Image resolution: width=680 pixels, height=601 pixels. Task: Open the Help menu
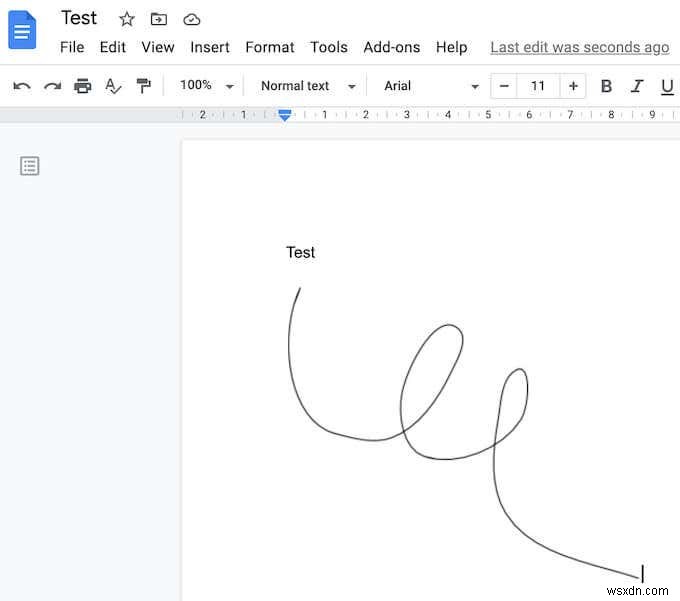point(451,47)
